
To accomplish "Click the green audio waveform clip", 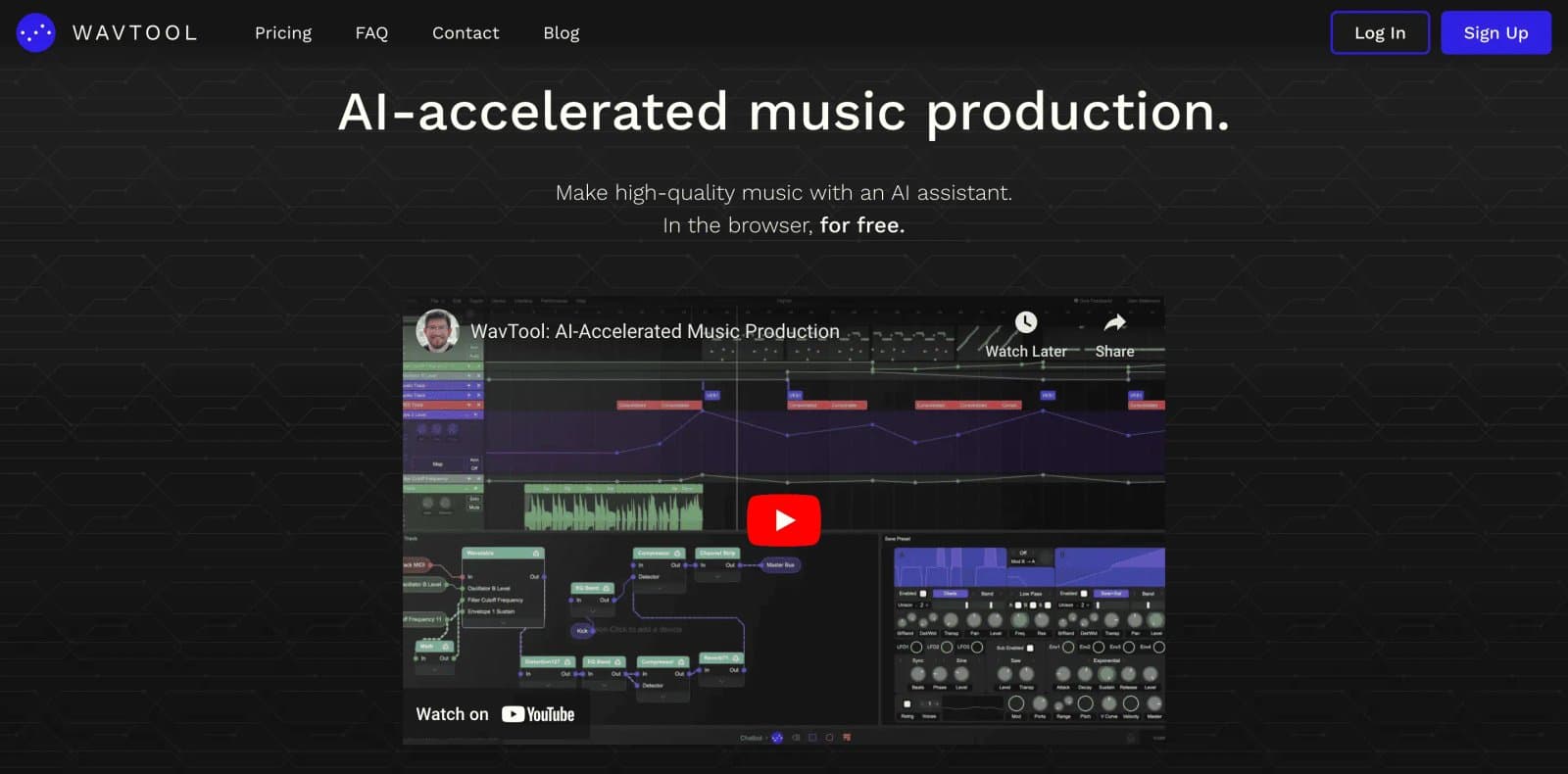I will pos(613,508).
